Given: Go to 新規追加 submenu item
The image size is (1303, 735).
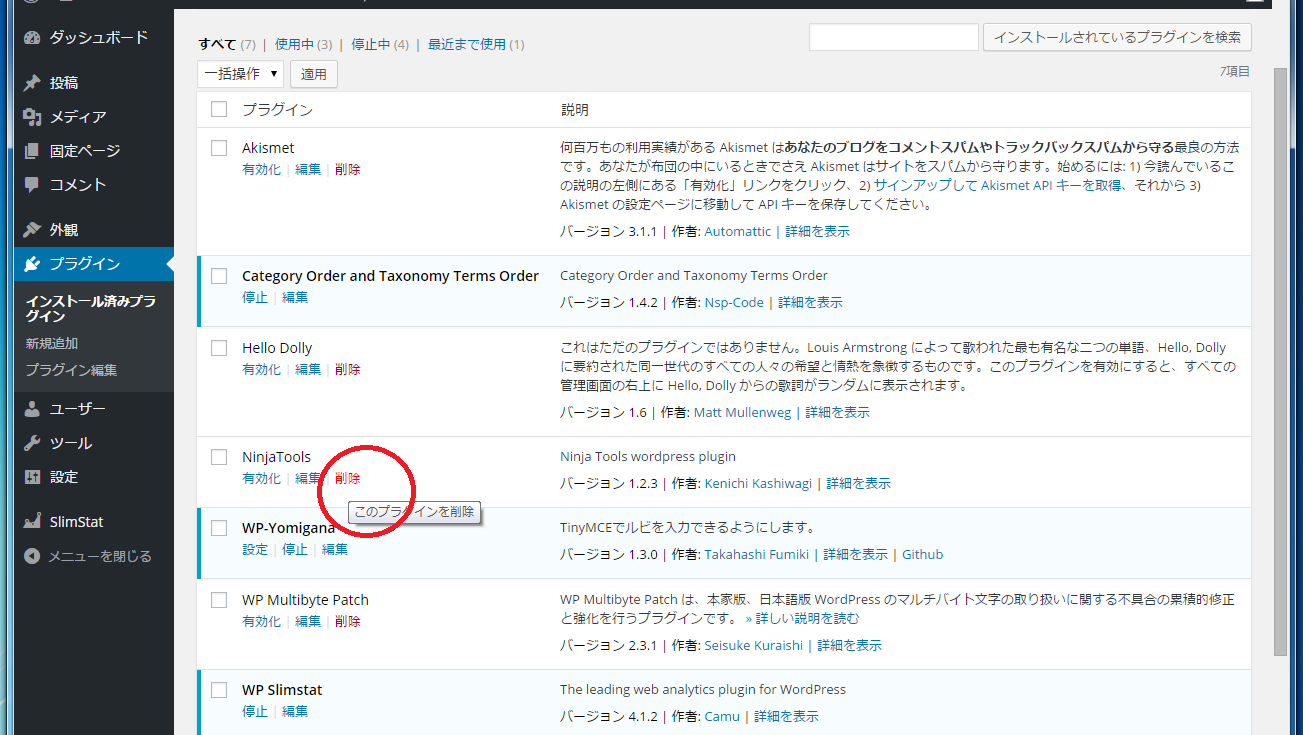Looking at the screenshot, I should coord(51,343).
